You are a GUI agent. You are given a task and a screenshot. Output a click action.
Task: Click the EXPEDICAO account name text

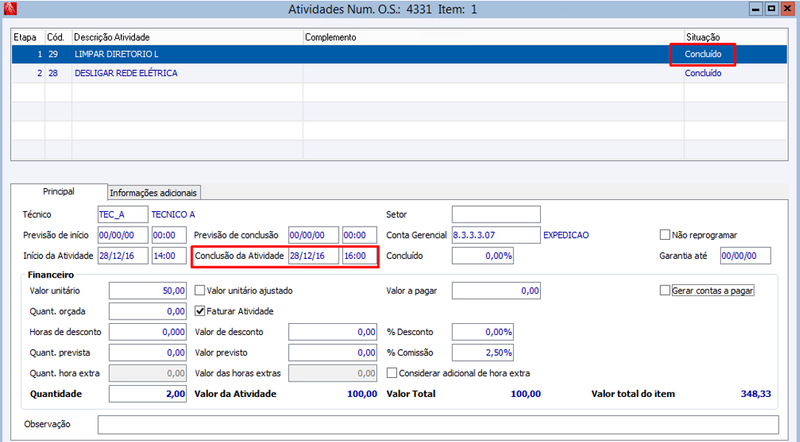point(566,235)
